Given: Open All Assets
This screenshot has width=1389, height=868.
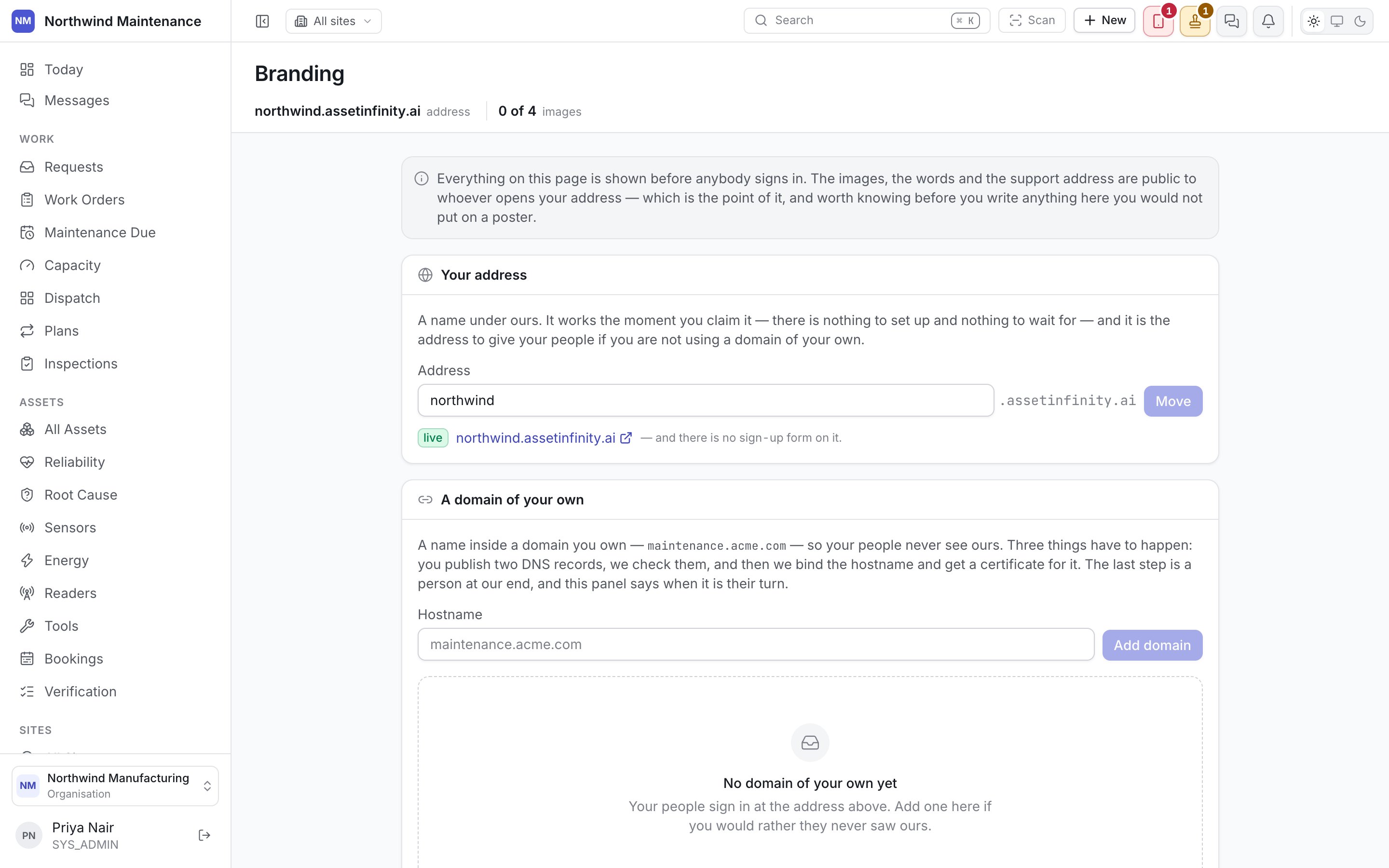Looking at the screenshot, I should [115, 429].
